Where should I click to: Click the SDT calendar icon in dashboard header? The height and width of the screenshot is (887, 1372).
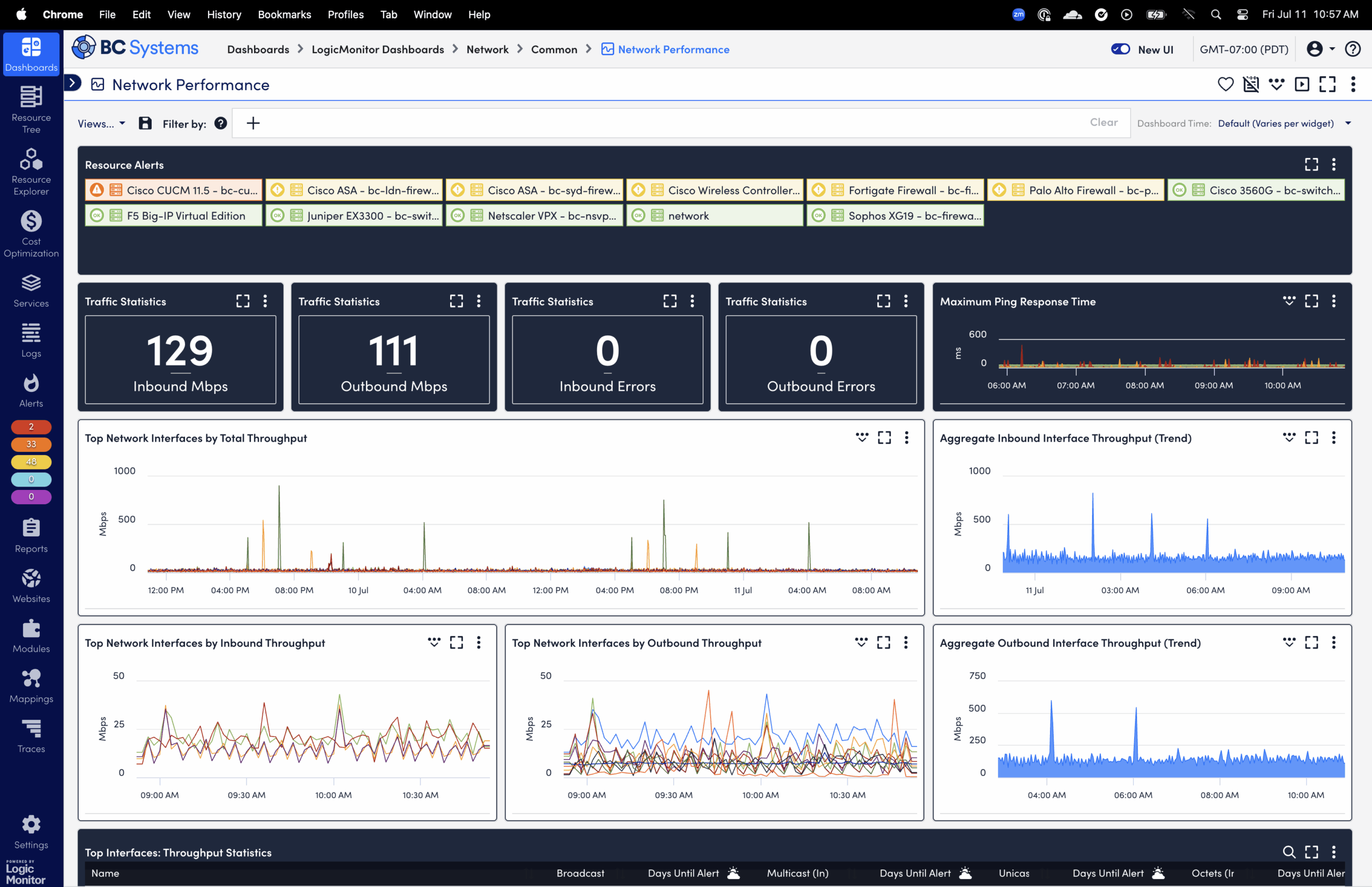(1251, 84)
